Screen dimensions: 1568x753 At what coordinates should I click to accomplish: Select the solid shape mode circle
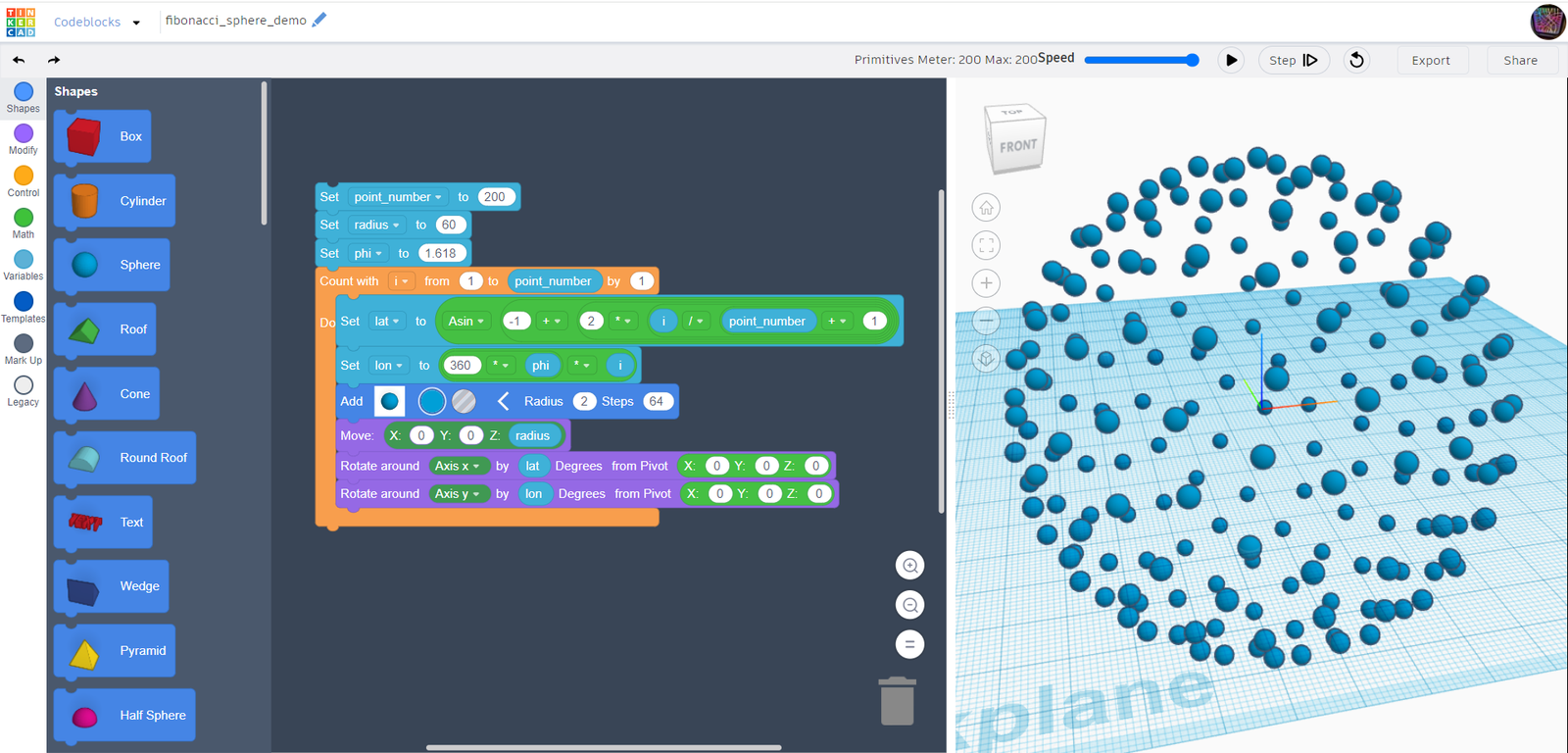click(432, 401)
